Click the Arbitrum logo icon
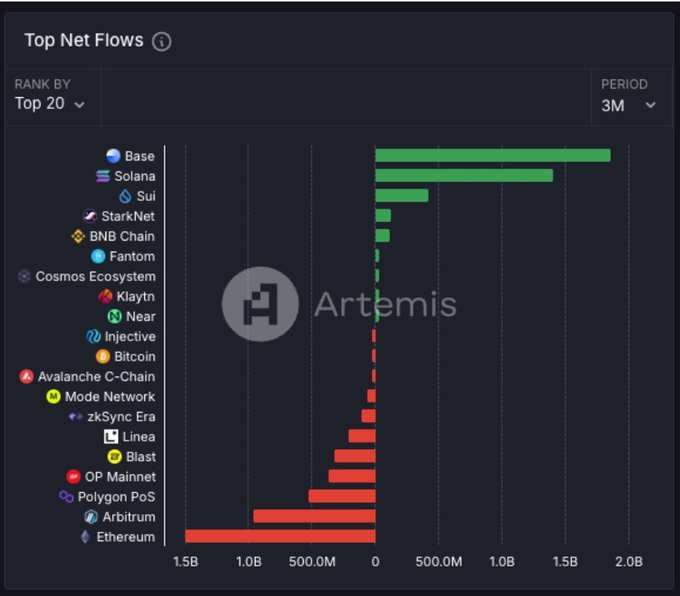Image resolution: width=680 pixels, height=596 pixels. (x=91, y=517)
